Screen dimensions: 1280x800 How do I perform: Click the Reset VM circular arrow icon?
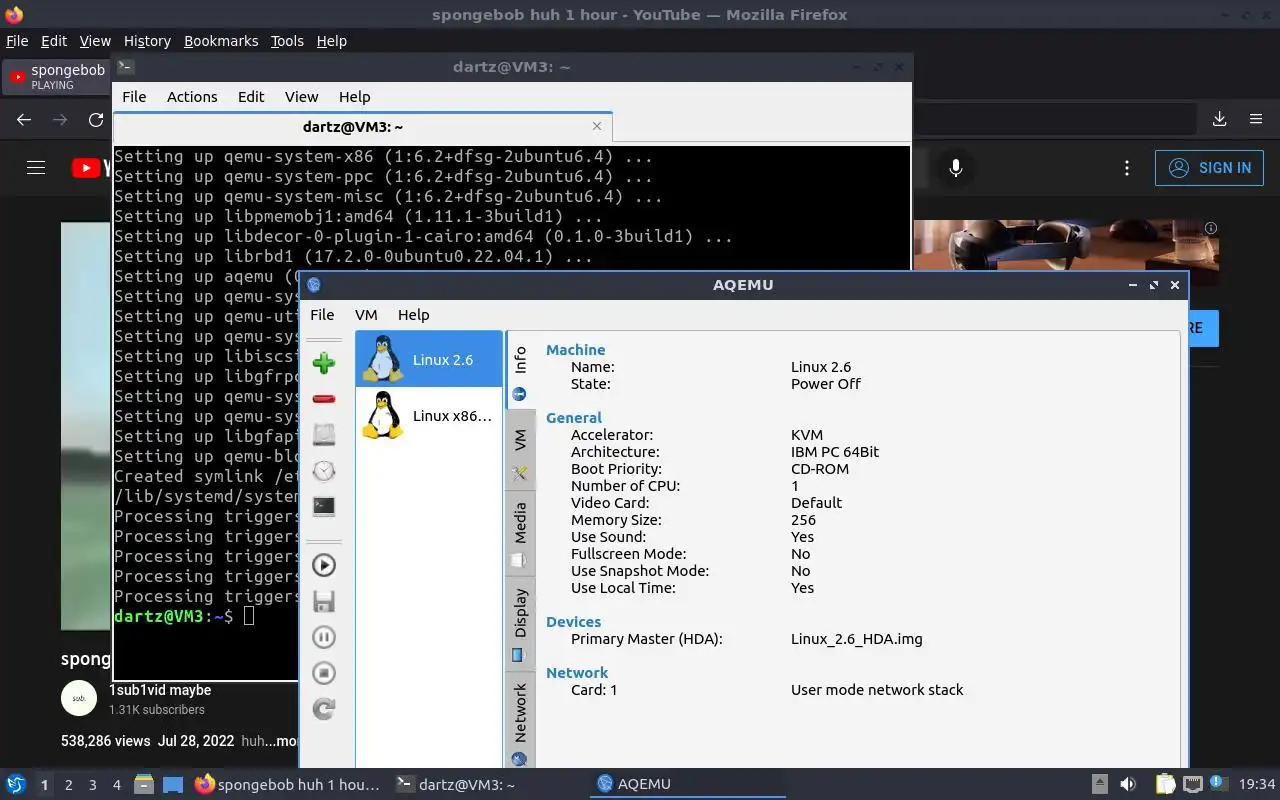tap(323, 709)
